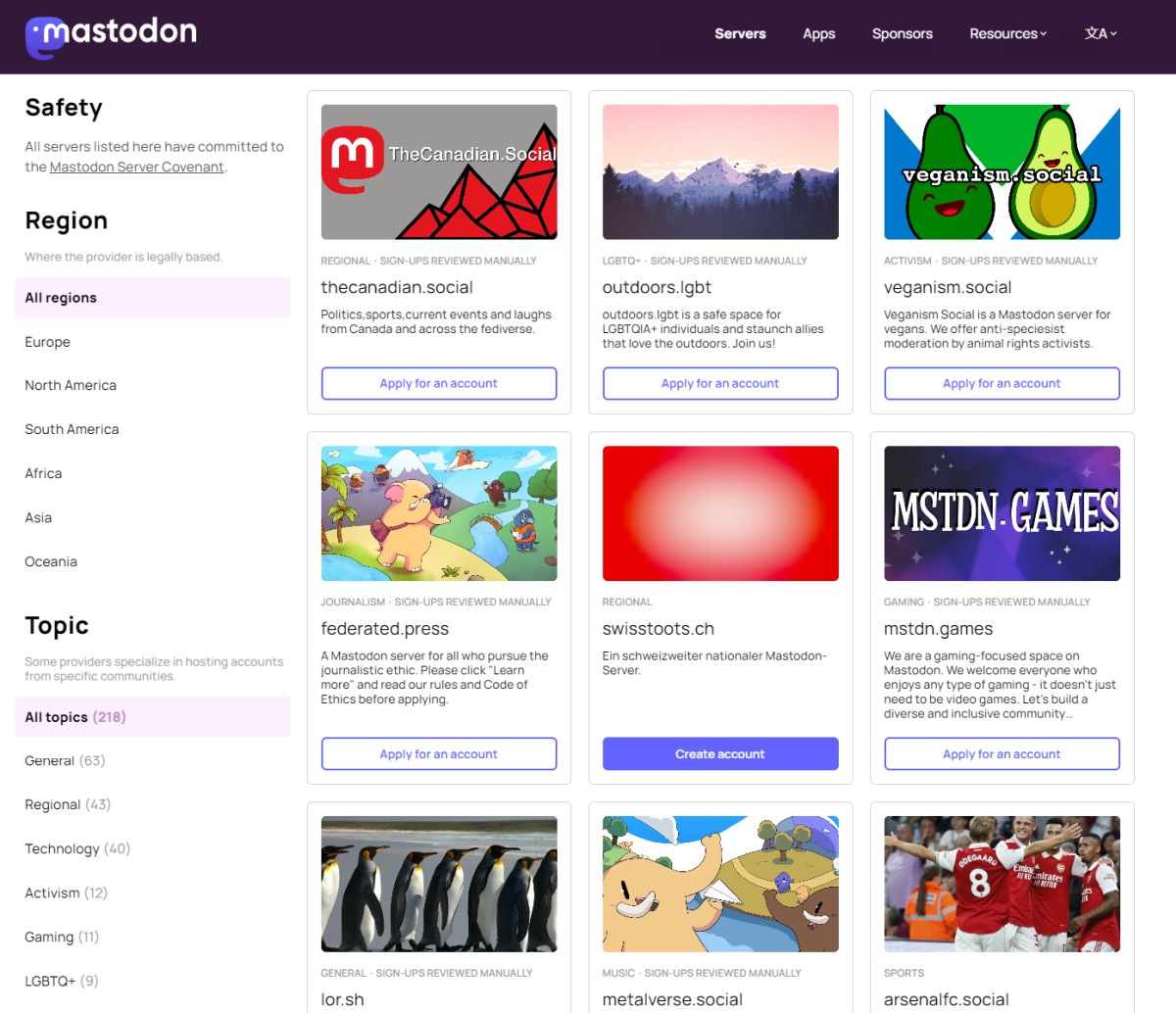Image resolution: width=1176 pixels, height=1013 pixels.
Task: Select the North America region filter
Action: tap(71, 385)
